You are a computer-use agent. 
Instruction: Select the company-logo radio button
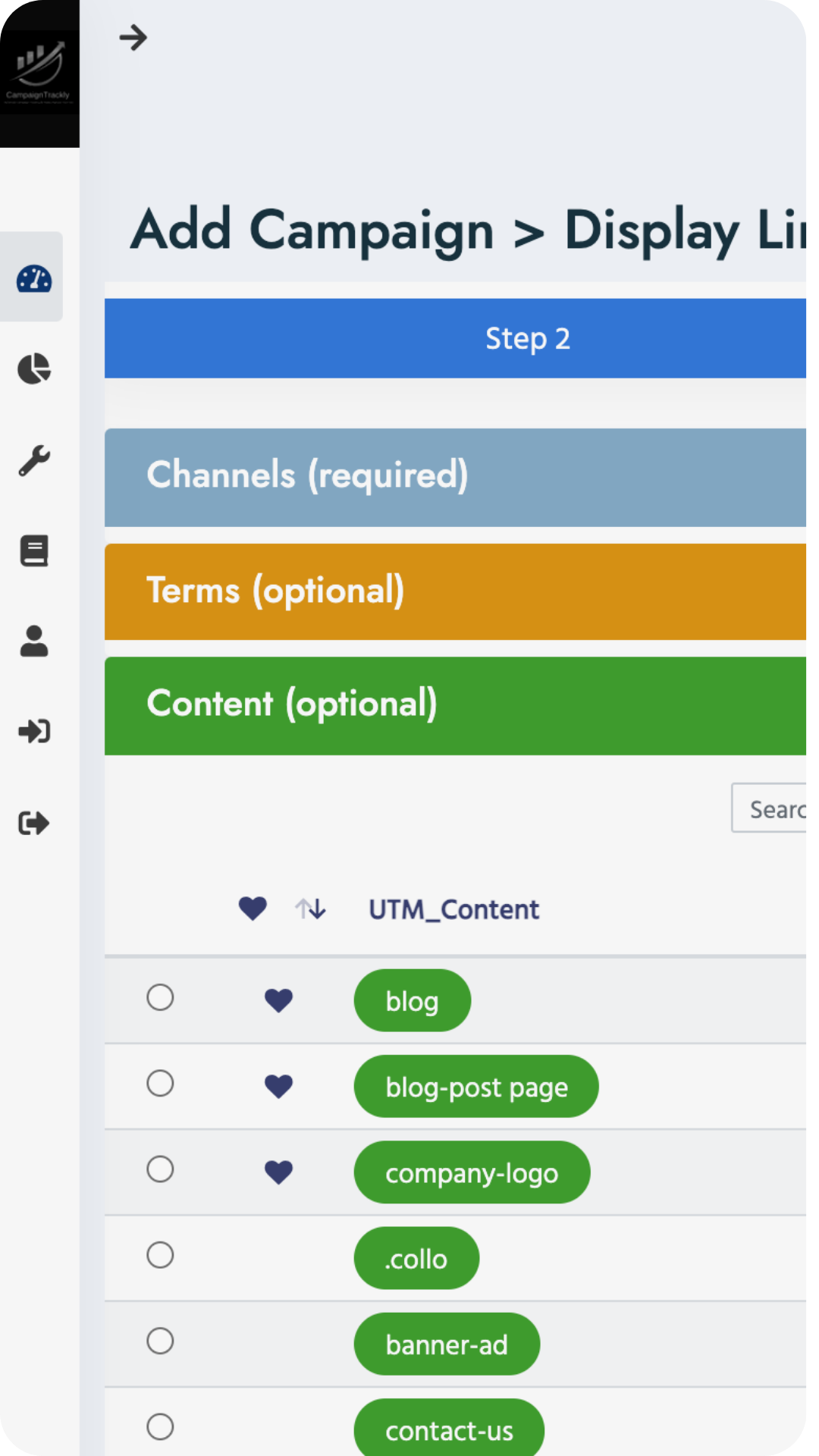(160, 1169)
